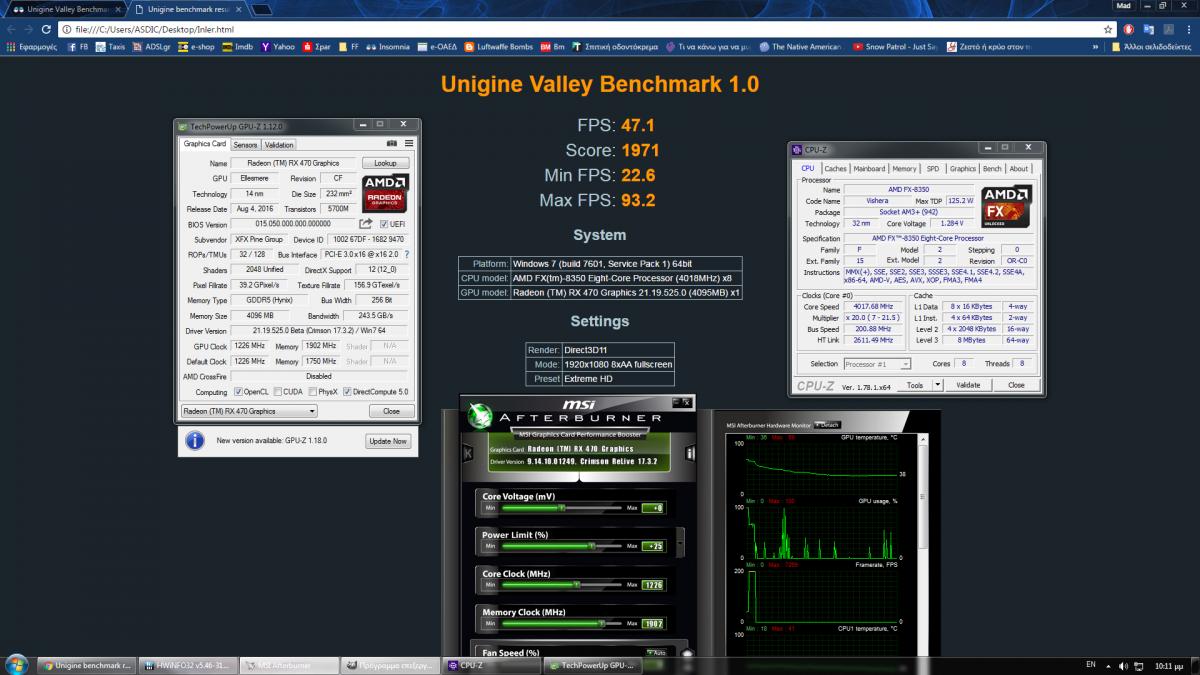
Task: Expand the Power Limit side expander in Afterburner
Action: [682, 542]
